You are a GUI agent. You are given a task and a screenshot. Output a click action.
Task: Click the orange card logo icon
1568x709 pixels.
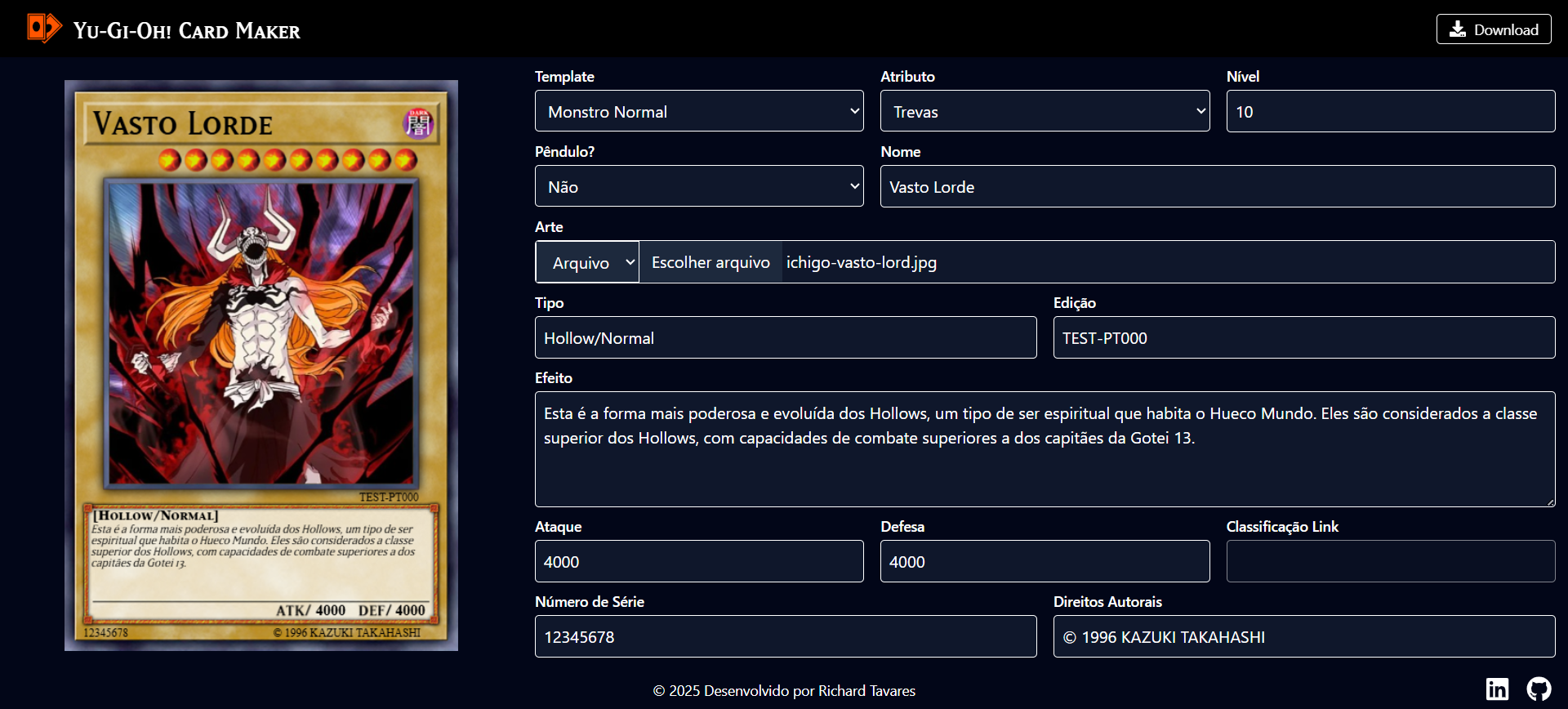(x=44, y=28)
